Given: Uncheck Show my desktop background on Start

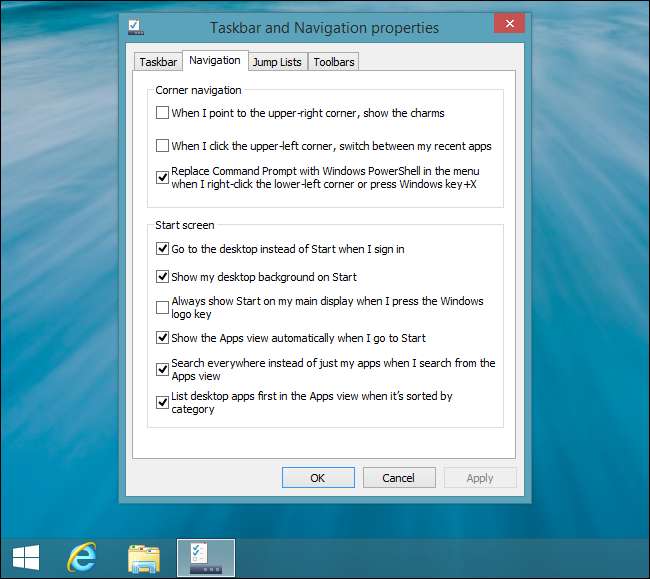Looking at the screenshot, I should pyautogui.click(x=163, y=277).
